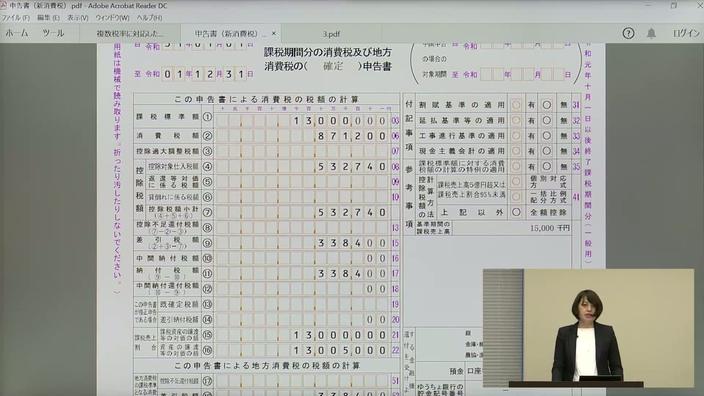Open the notifications bell icon
The image size is (704, 396).
click(x=651, y=33)
